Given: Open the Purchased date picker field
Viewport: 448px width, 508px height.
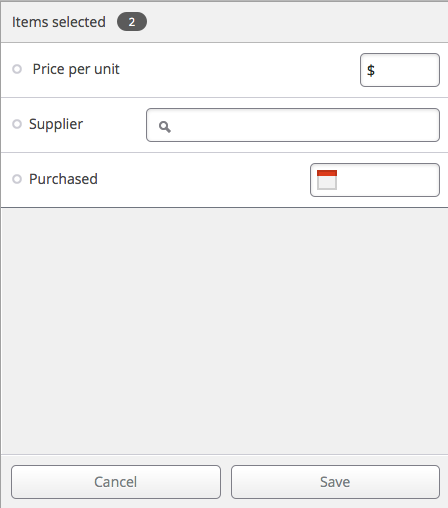Looking at the screenshot, I should pyautogui.click(x=375, y=180).
